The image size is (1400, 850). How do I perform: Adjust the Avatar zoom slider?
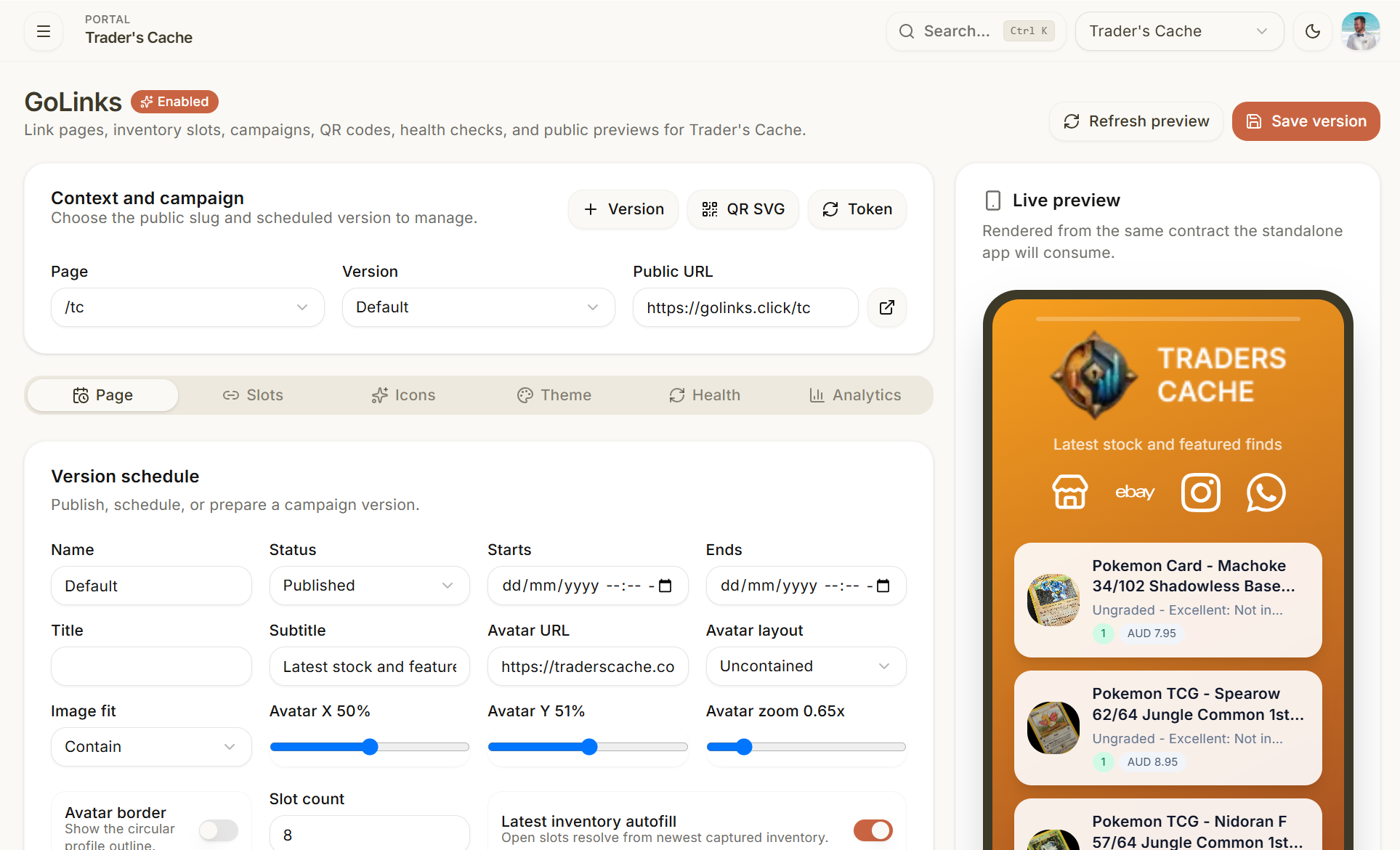(806, 747)
